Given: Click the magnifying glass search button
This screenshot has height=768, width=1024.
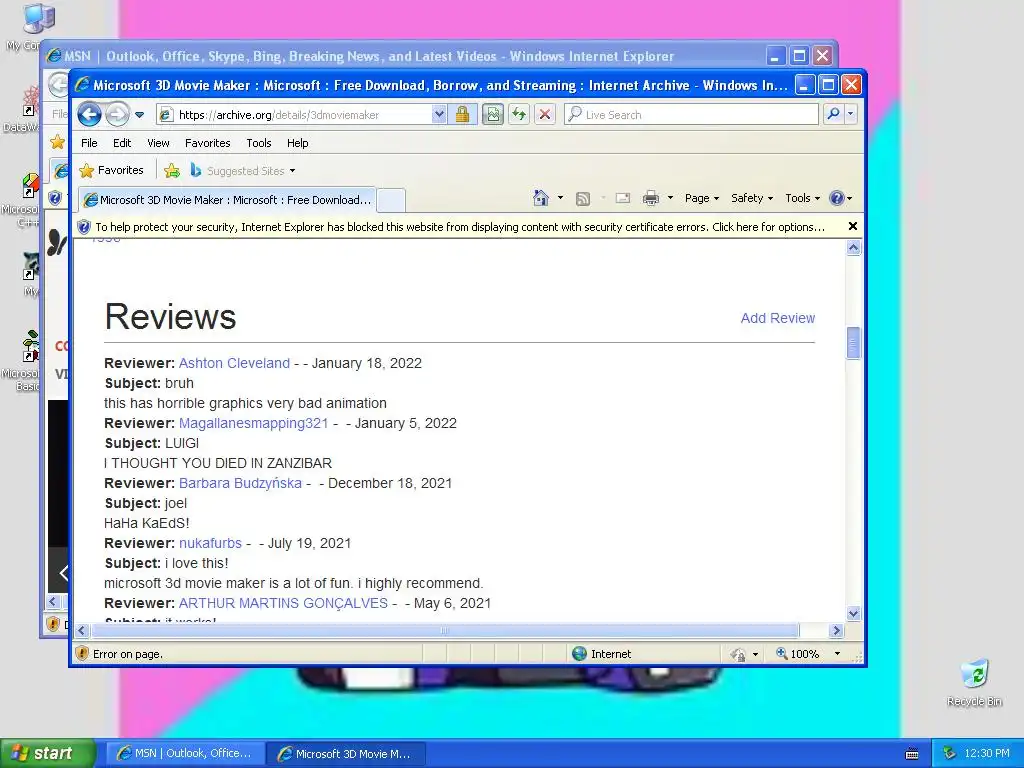Looking at the screenshot, I should click(x=833, y=114).
